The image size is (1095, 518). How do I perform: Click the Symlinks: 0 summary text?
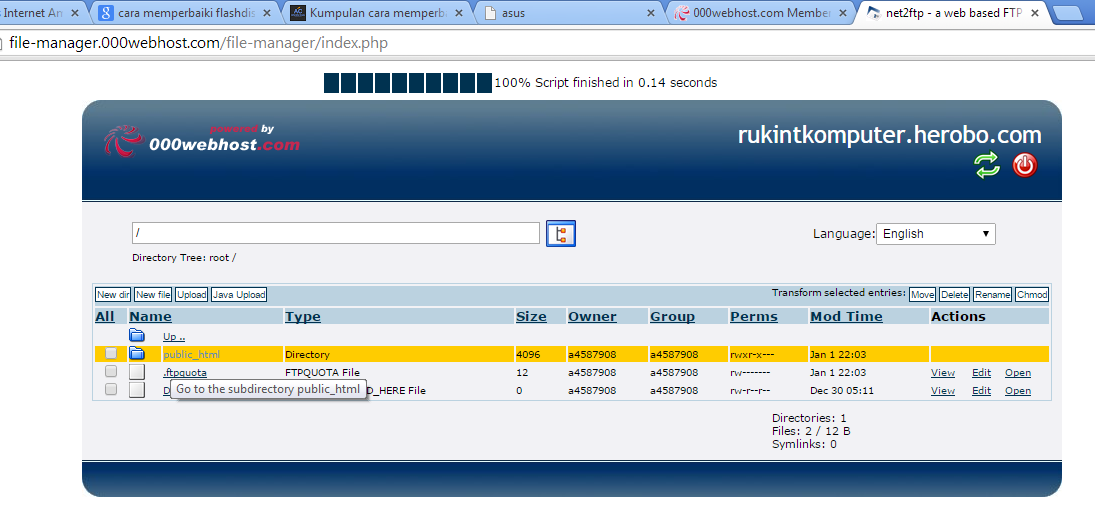(804, 443)
